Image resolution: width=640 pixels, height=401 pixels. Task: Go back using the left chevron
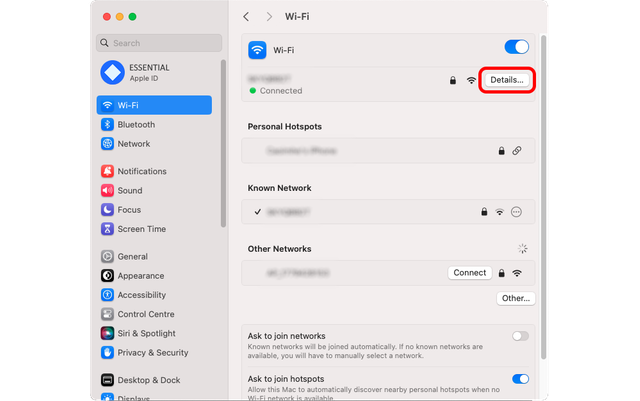coord(247,17)
